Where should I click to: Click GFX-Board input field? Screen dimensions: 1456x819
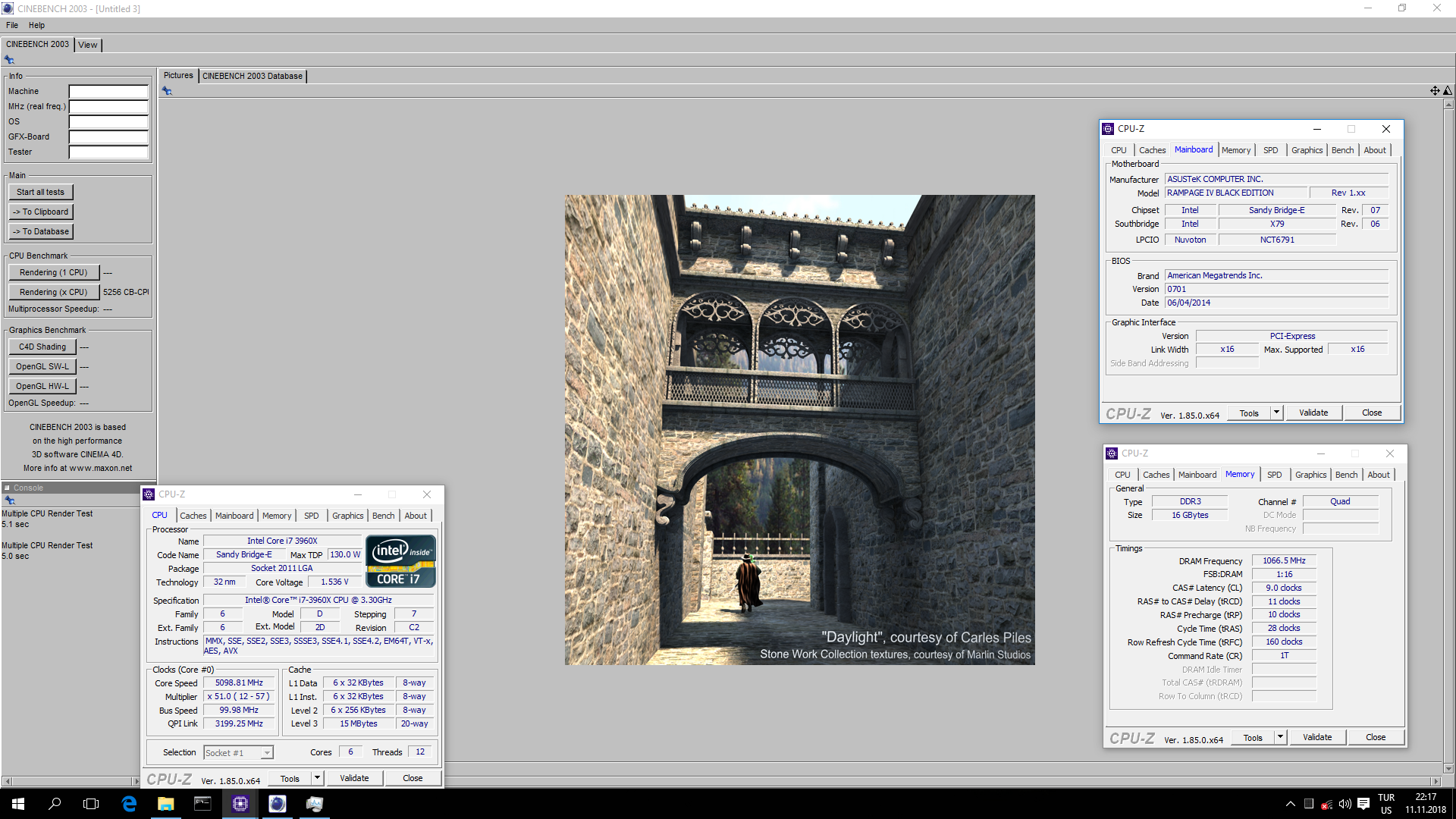pos(108,137)
